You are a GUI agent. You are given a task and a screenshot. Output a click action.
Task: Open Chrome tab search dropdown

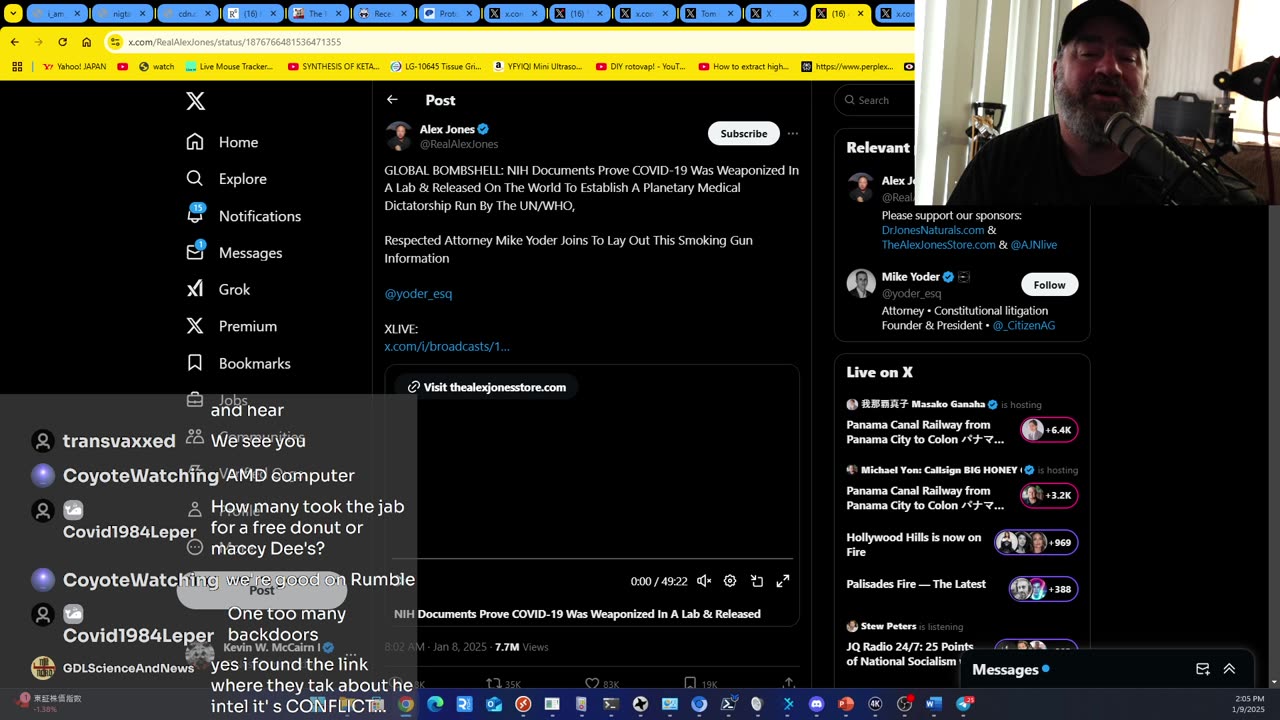point(13,14)
